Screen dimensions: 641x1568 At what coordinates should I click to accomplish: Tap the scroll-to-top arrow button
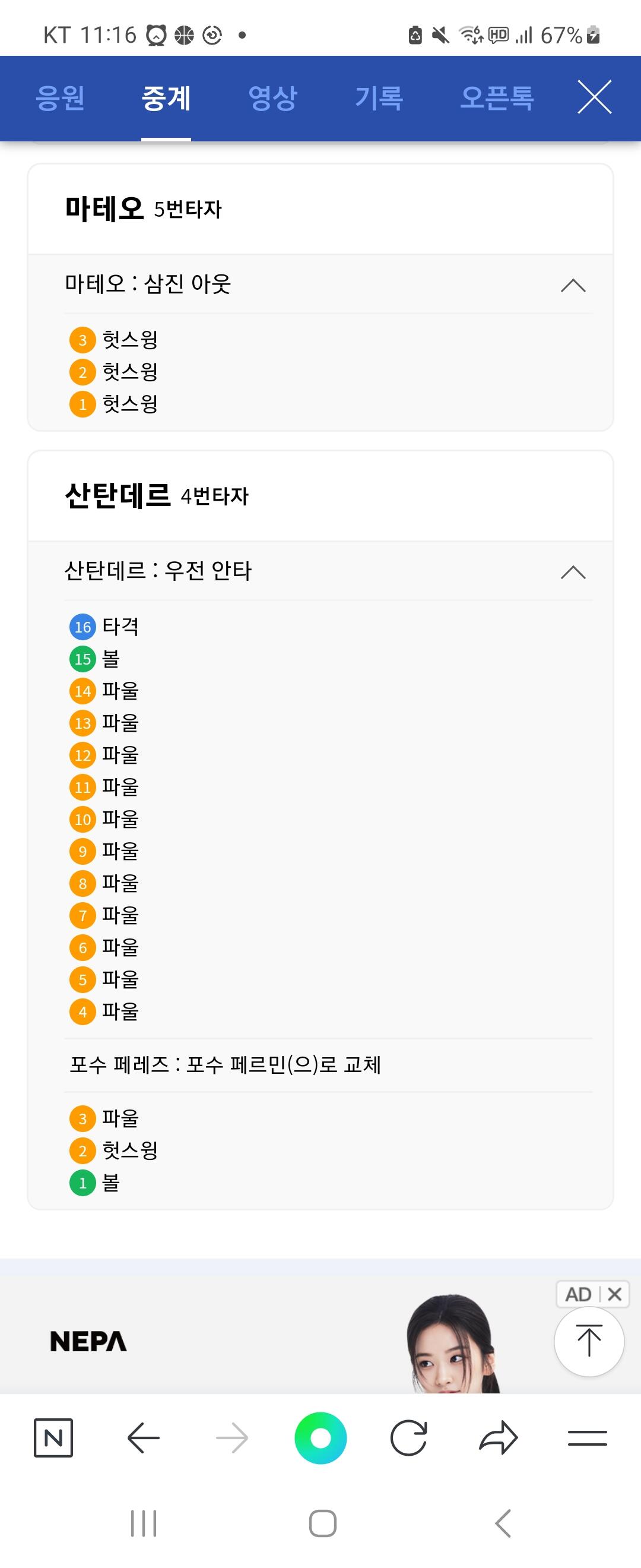[589, 1341]
